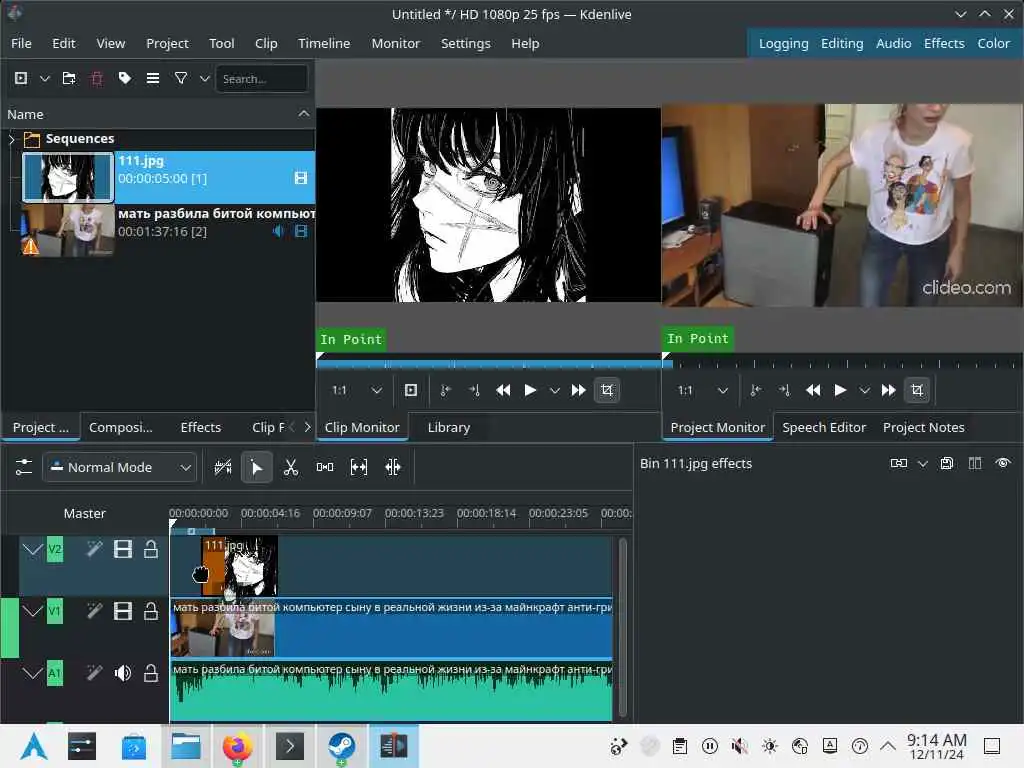Viewport: 1024px width, 768px height.
Task: Open the Project menu
Action: [167, 43]
